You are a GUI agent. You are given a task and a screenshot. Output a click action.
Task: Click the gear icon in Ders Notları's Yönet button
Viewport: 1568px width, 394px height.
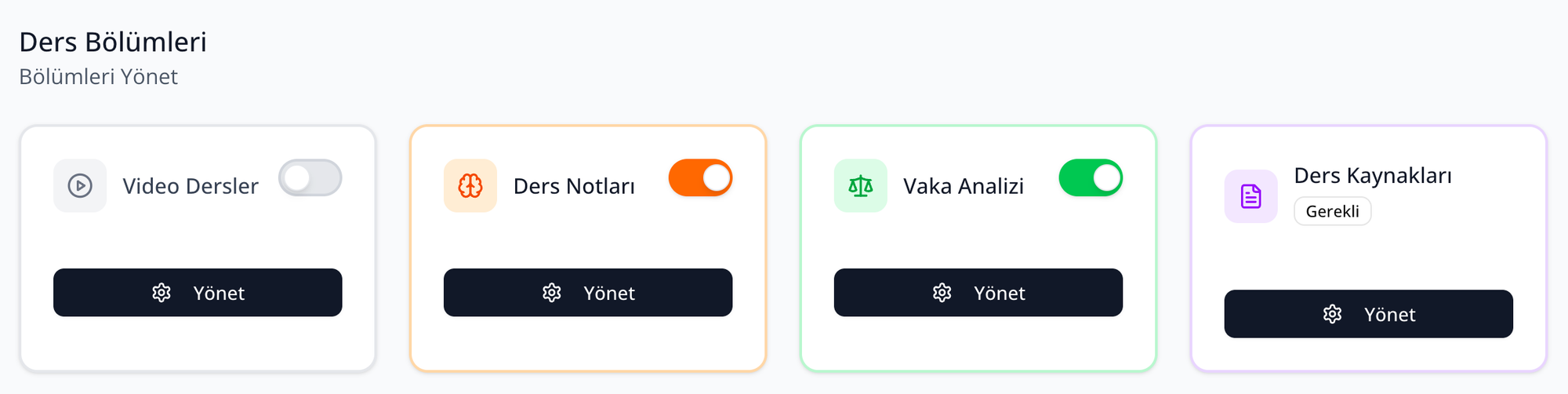tap(552, 293)
